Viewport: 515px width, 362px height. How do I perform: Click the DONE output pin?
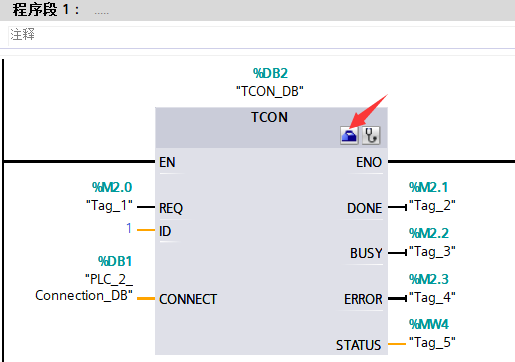(365, 208)
